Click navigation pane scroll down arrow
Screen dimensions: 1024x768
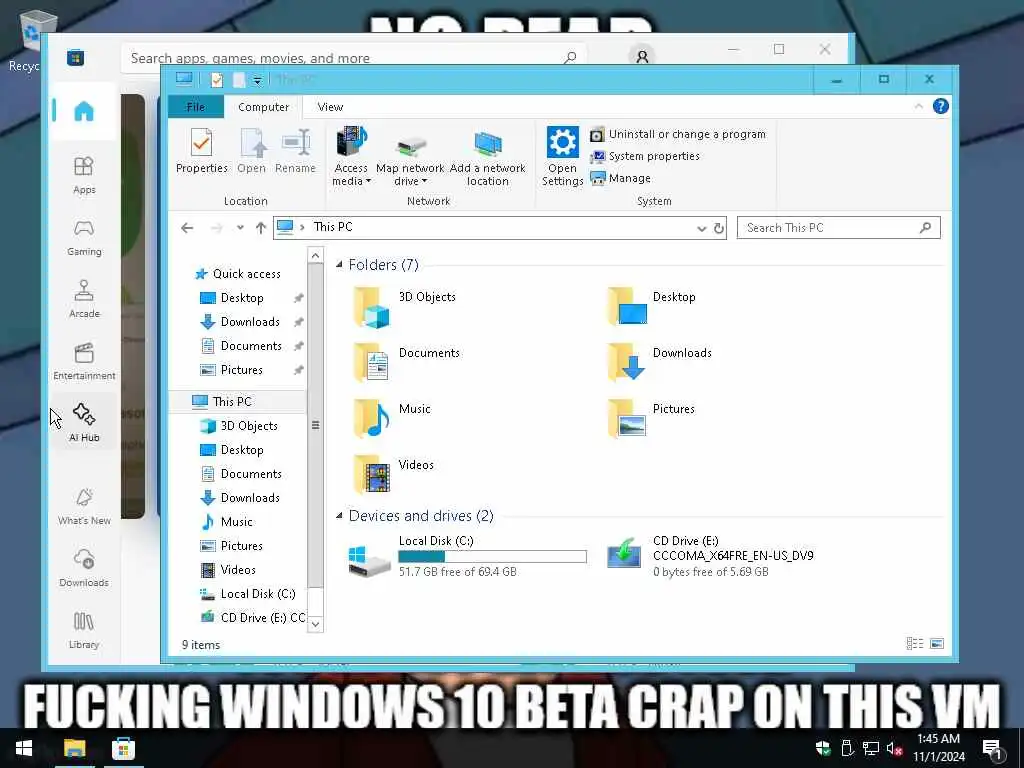(315, 624)
